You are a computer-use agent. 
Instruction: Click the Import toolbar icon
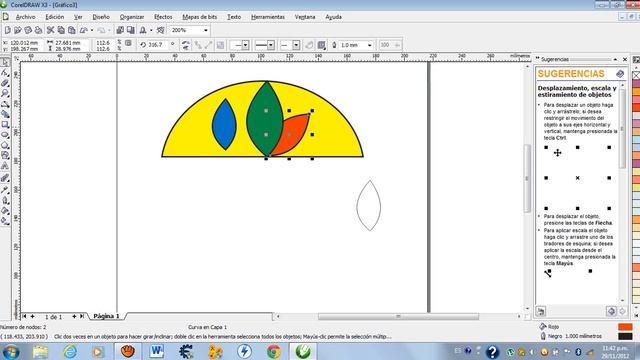120,30
